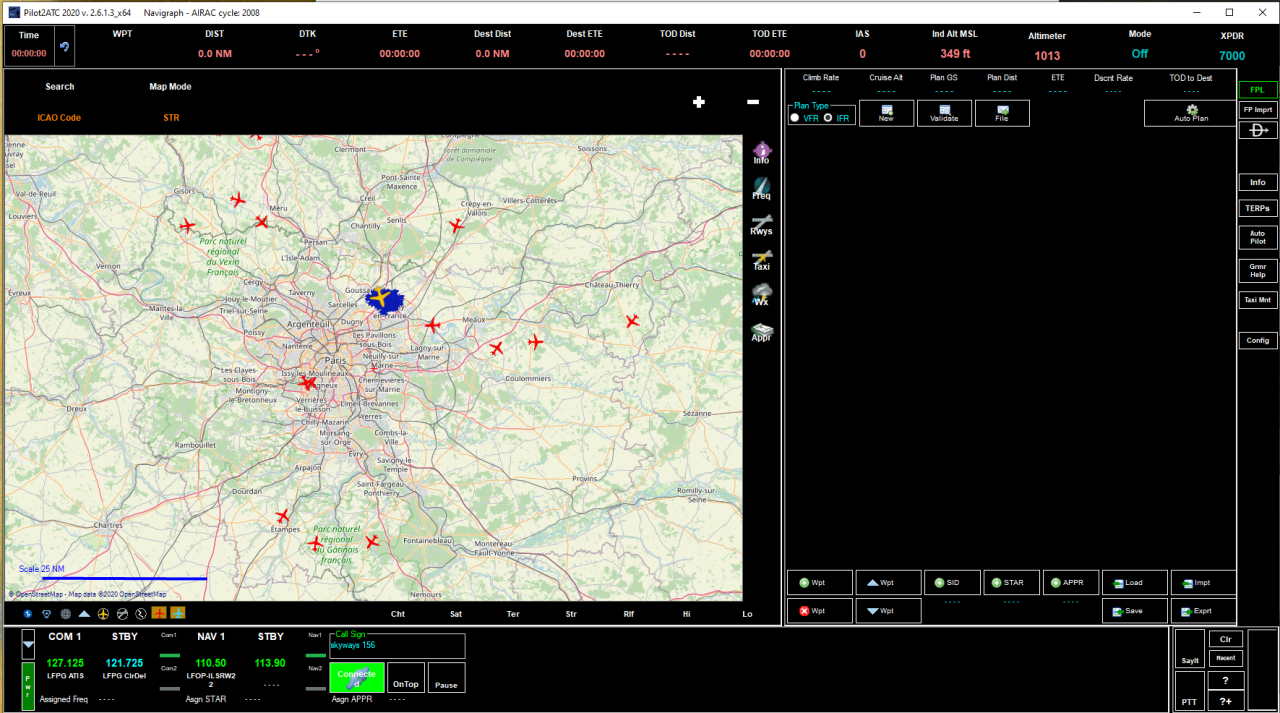
Task: Open the Appr approach charts icon
Action: (x=761, y=331)
